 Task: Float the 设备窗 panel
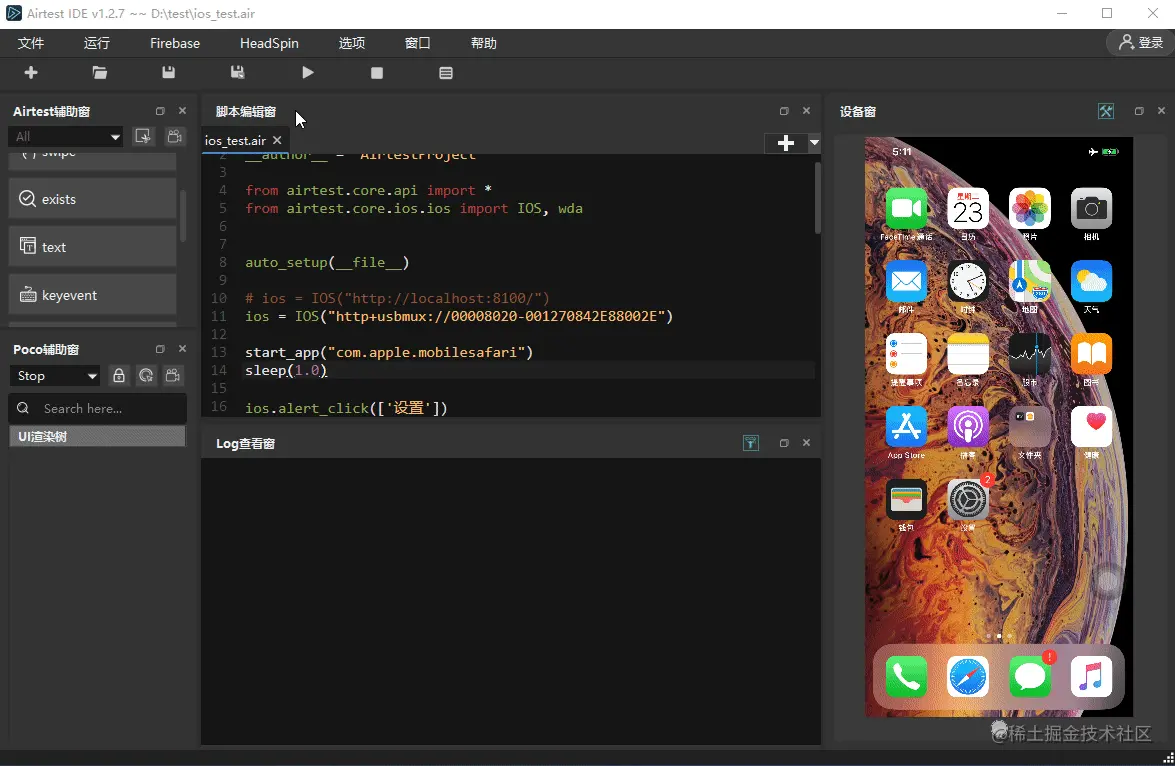1139,111
